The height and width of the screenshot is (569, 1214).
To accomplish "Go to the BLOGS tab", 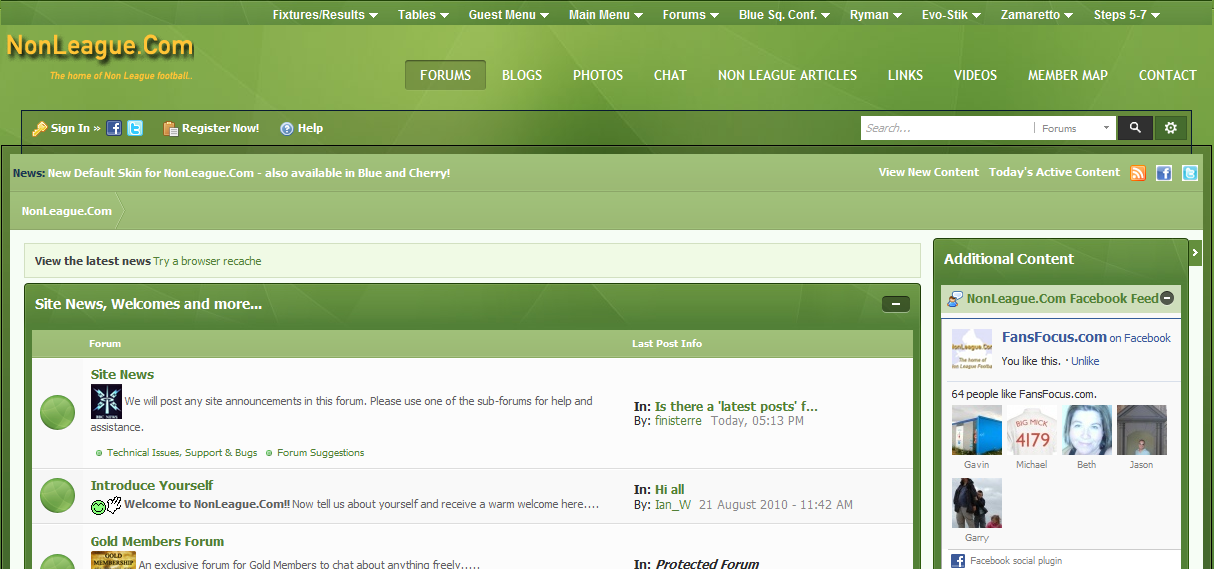I will click(x=522, y=75).
